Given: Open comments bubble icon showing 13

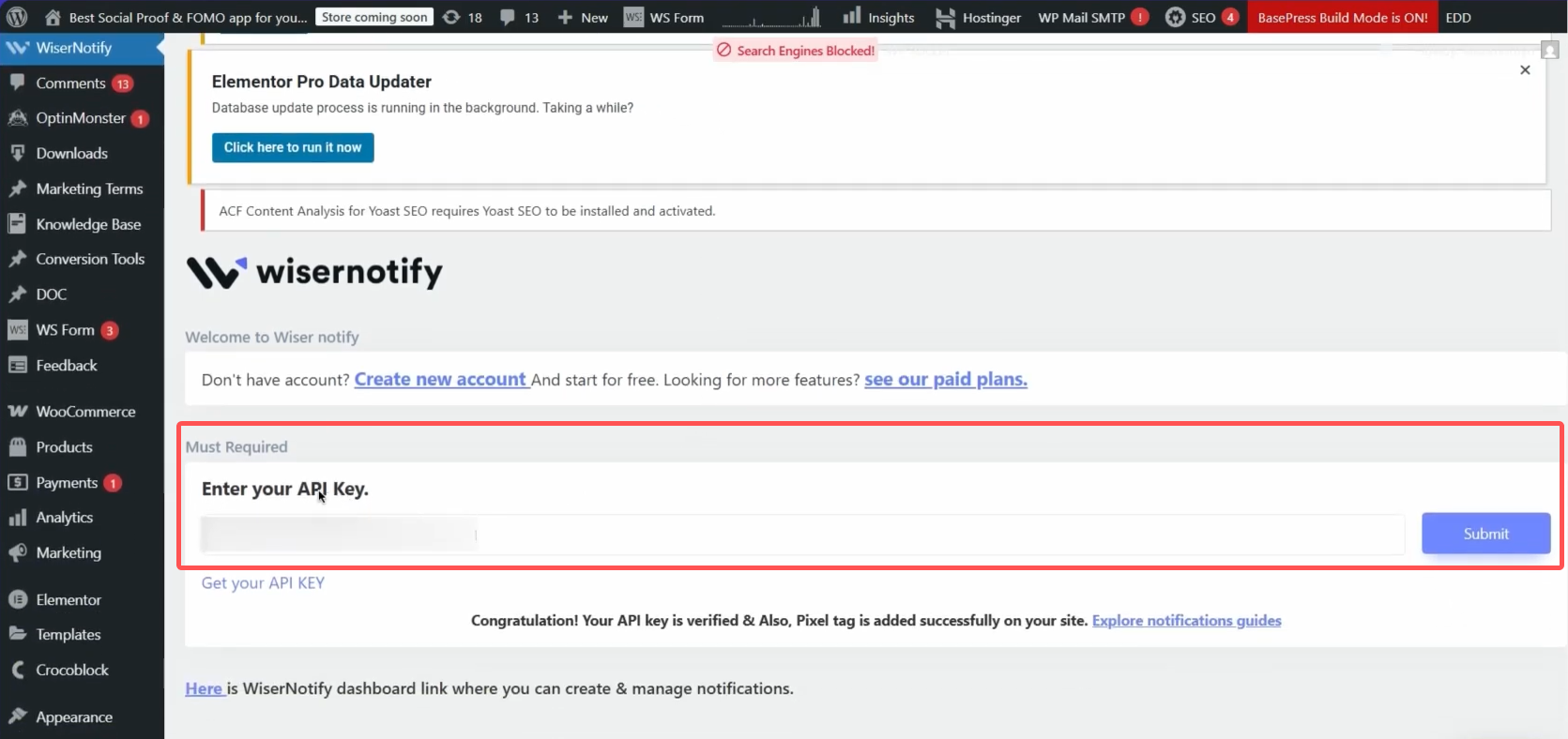Looking at the screenshot, I should click(508, 17).
